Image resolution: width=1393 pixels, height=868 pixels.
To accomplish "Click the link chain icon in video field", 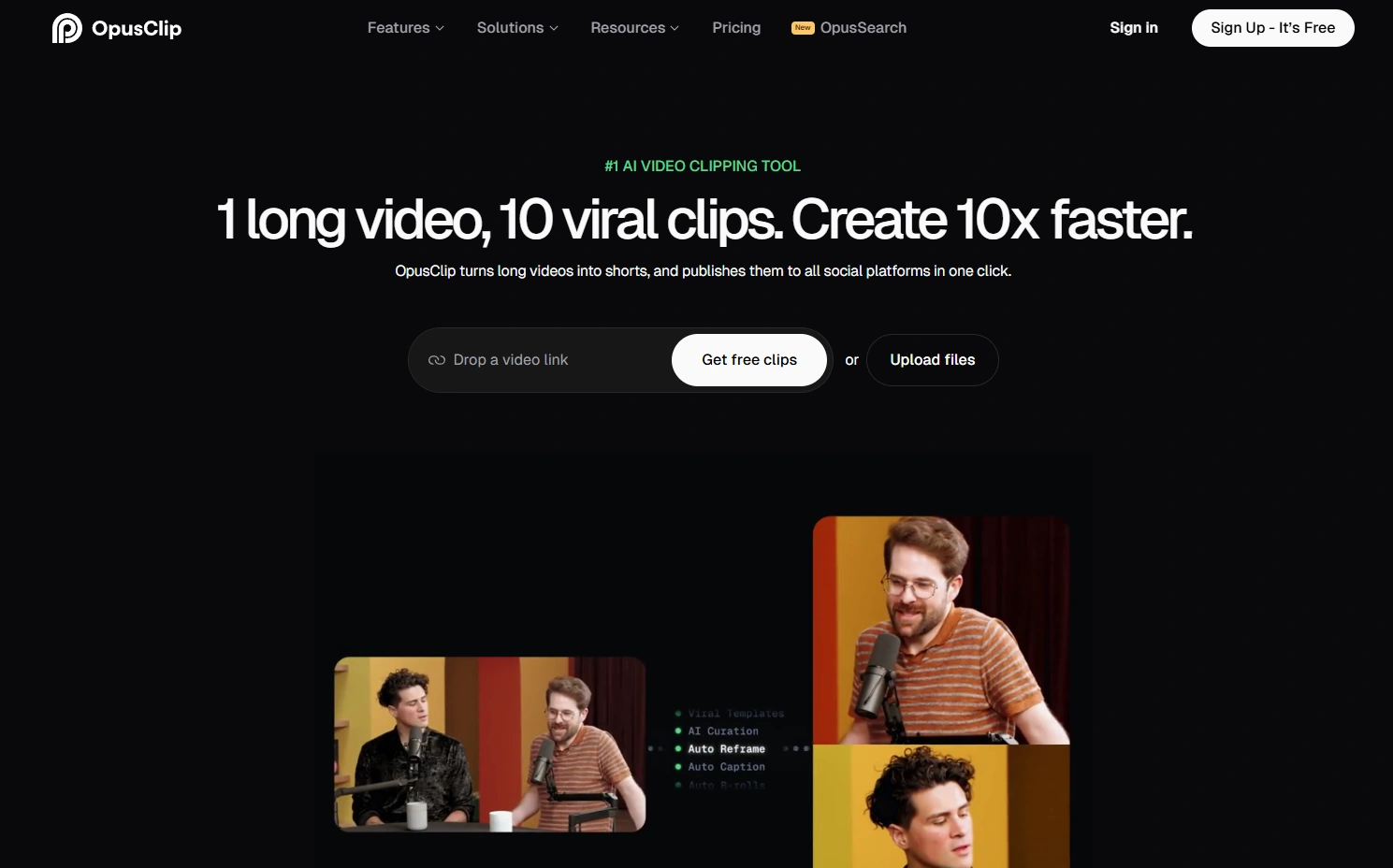I will [436, 360].
